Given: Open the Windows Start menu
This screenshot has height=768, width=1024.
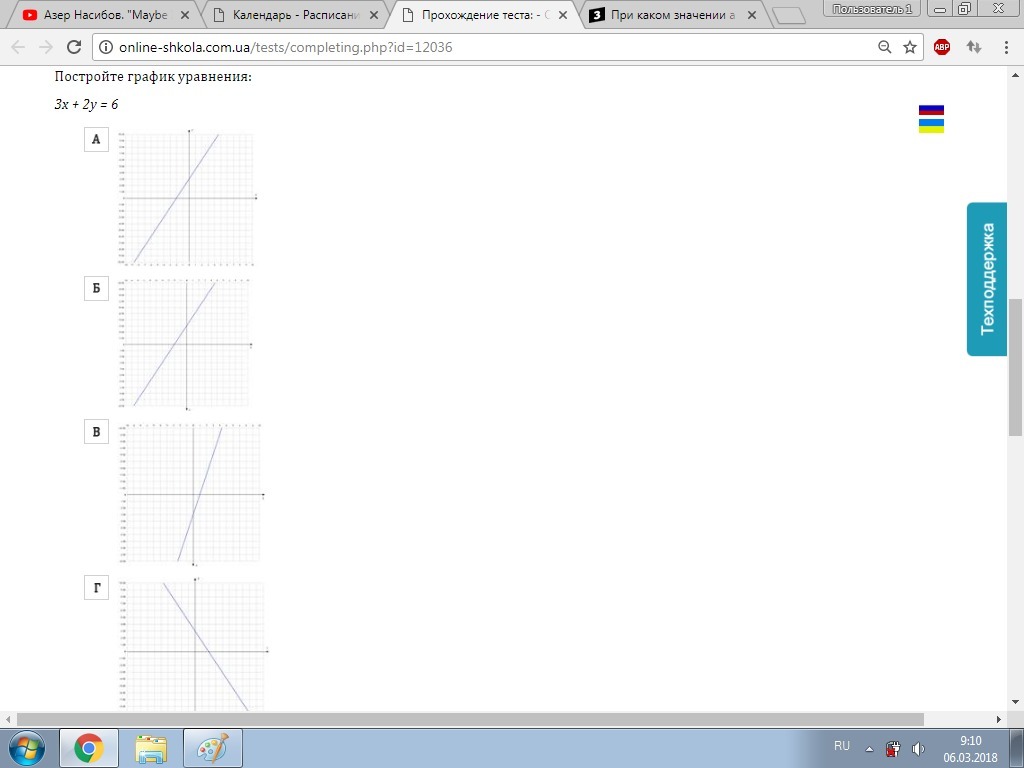Looking at the screenshot, I should [26, 748].
